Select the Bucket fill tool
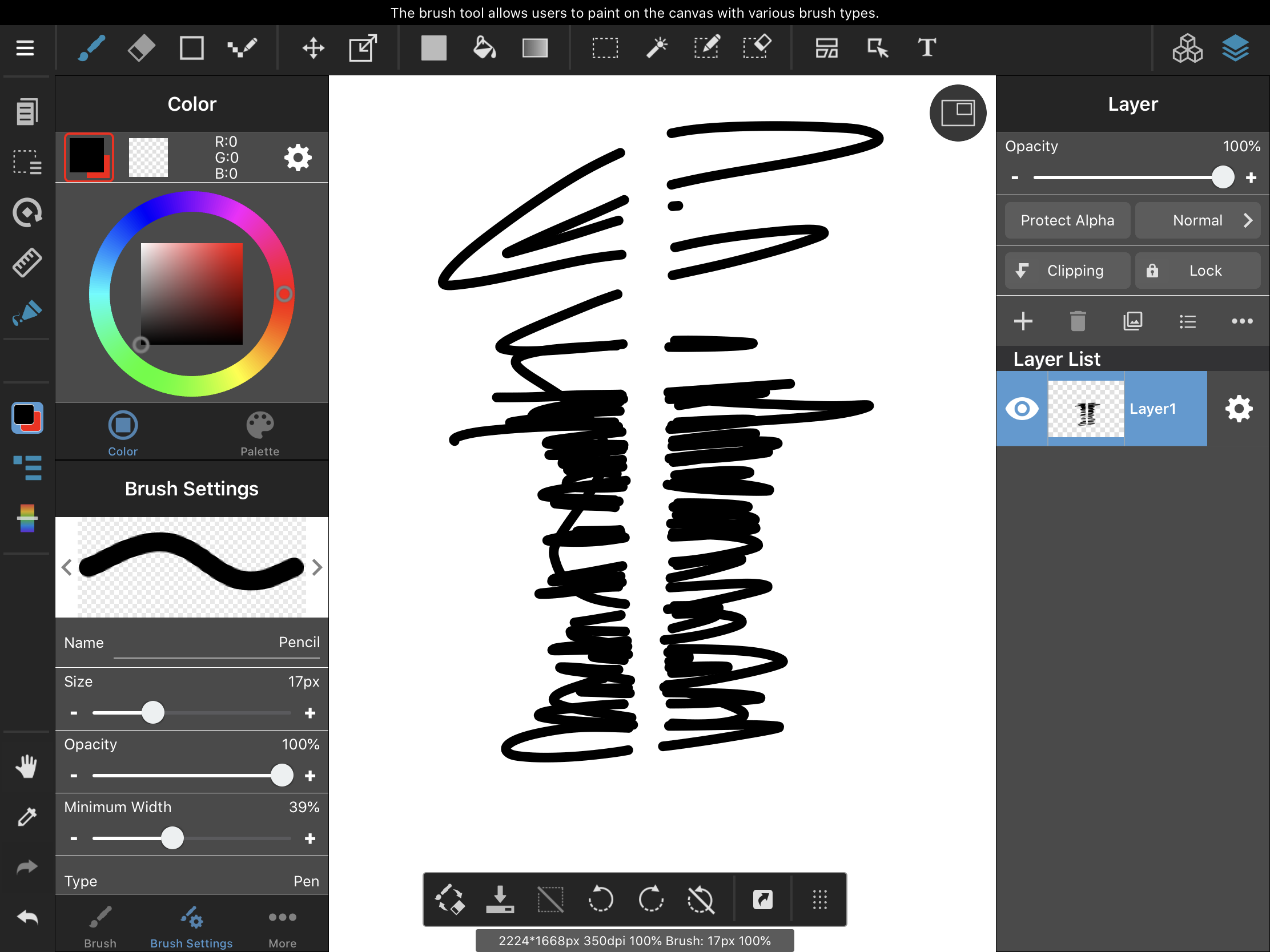 [484, 47]
